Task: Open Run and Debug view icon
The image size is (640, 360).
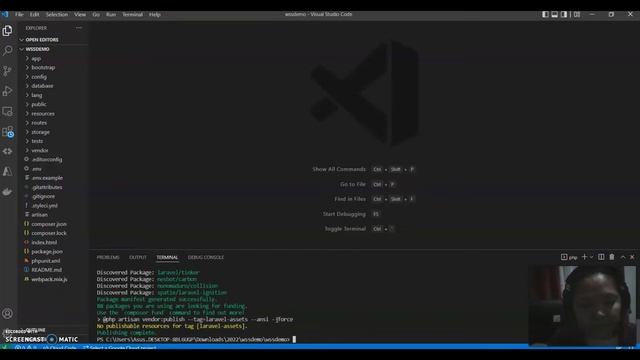Action: 7,91
